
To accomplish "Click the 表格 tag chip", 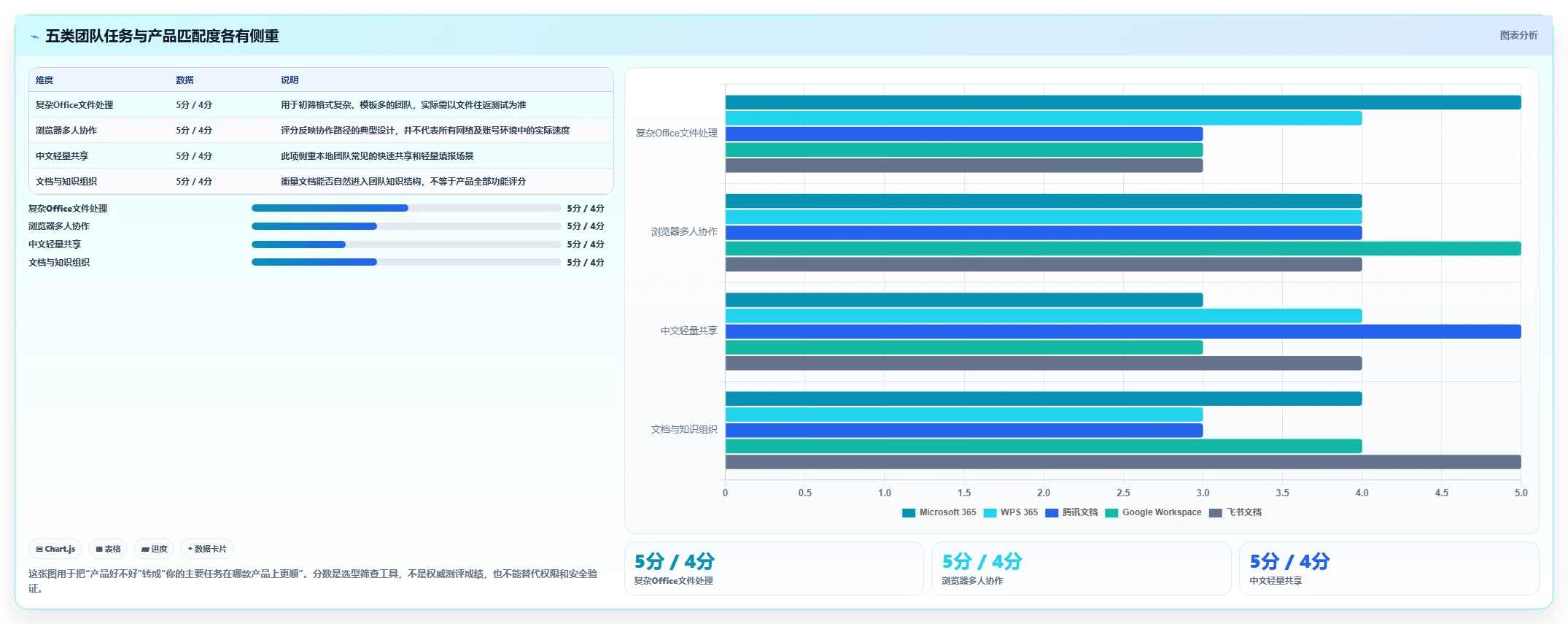I will point(108,549).
